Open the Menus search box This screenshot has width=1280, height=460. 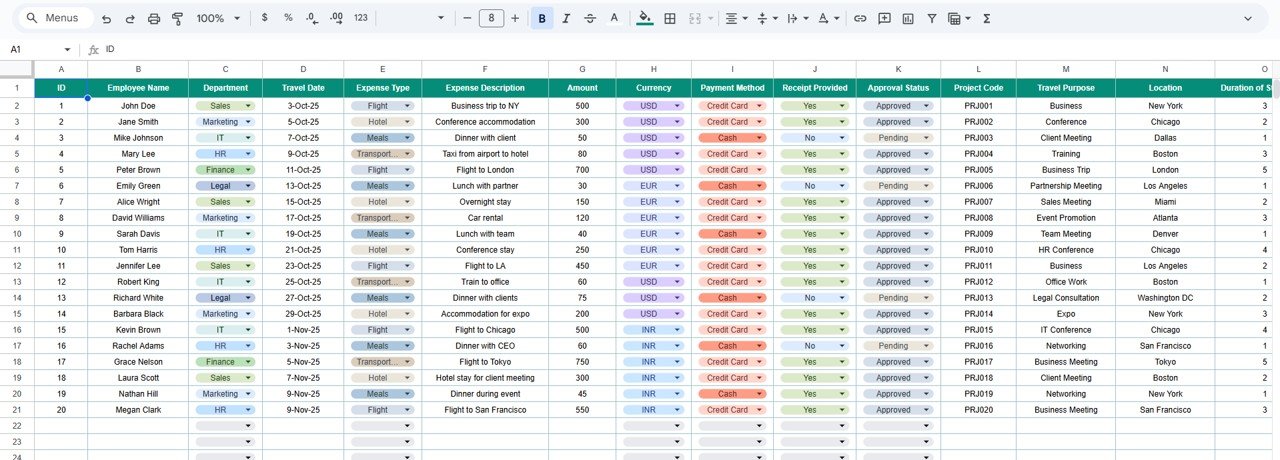[x=57, y=18]
